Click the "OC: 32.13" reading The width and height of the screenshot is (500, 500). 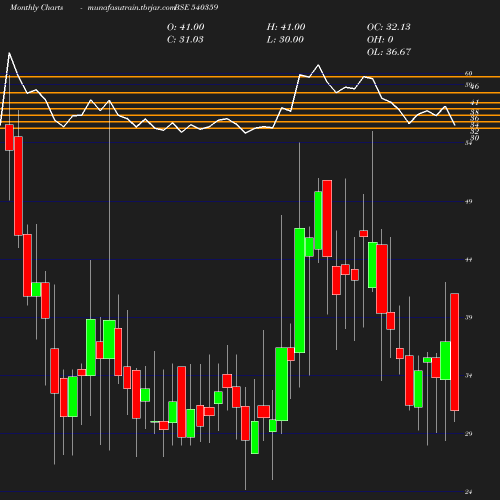pos(389,27)
